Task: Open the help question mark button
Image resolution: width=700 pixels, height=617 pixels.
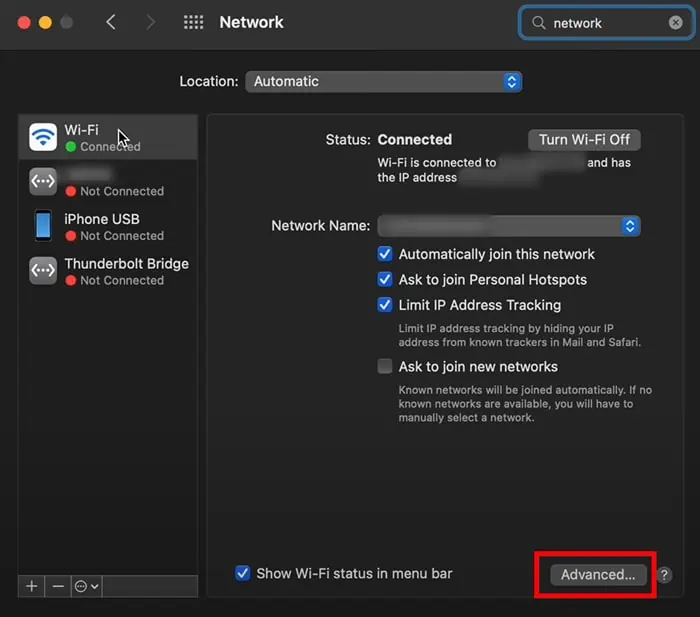Action: click(x=665, y=575)
